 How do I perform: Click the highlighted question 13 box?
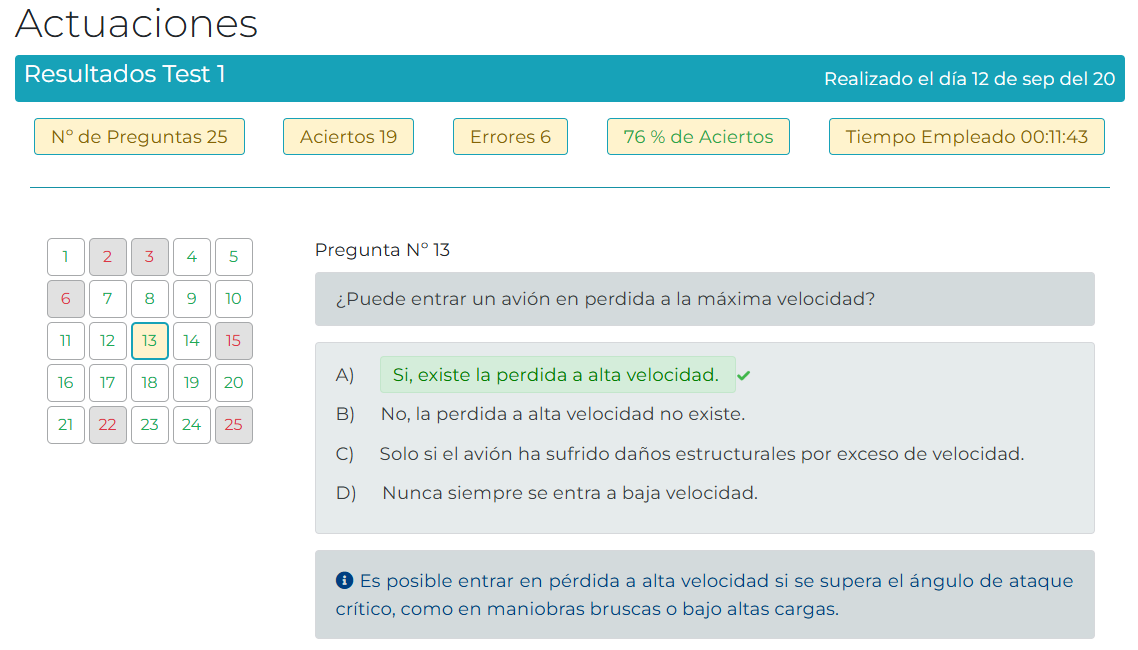(x=150, y=341)
